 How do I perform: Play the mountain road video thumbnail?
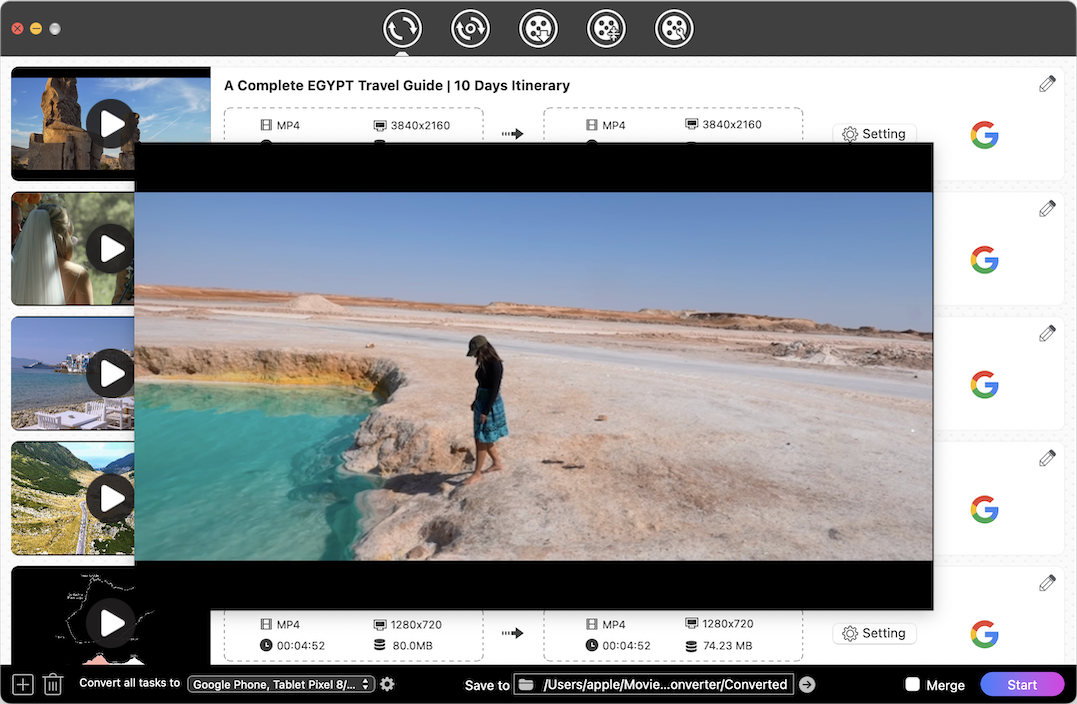pyautogui.click(x=110, y=498)
